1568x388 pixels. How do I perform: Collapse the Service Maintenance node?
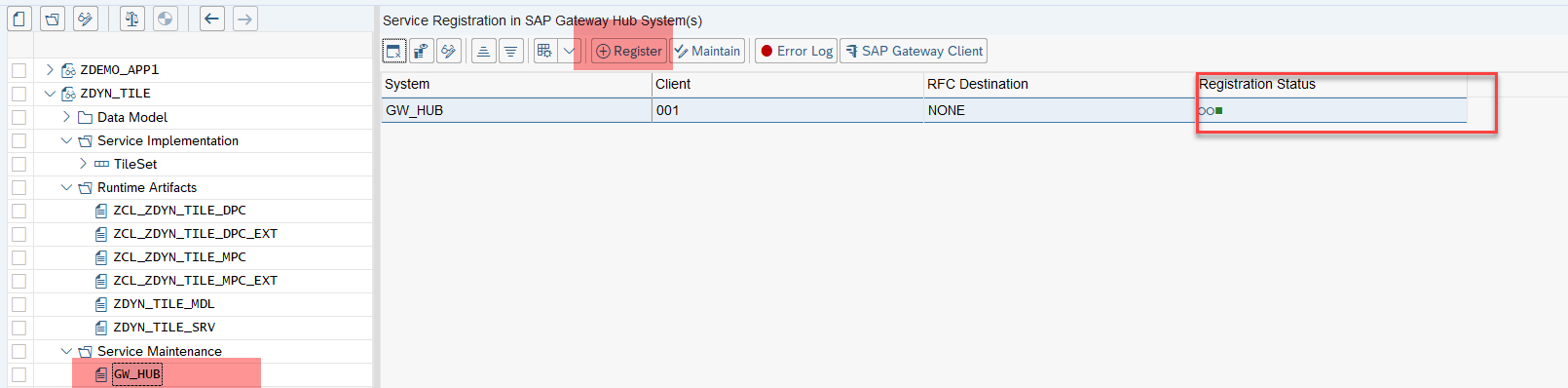pyautogui.click(x=66, y=351)
